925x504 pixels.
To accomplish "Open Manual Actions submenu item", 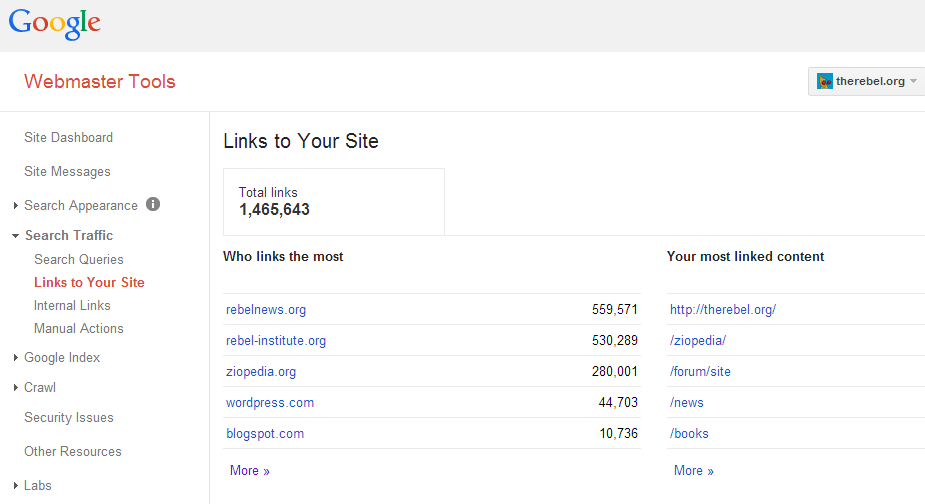I will coord(78,329).
